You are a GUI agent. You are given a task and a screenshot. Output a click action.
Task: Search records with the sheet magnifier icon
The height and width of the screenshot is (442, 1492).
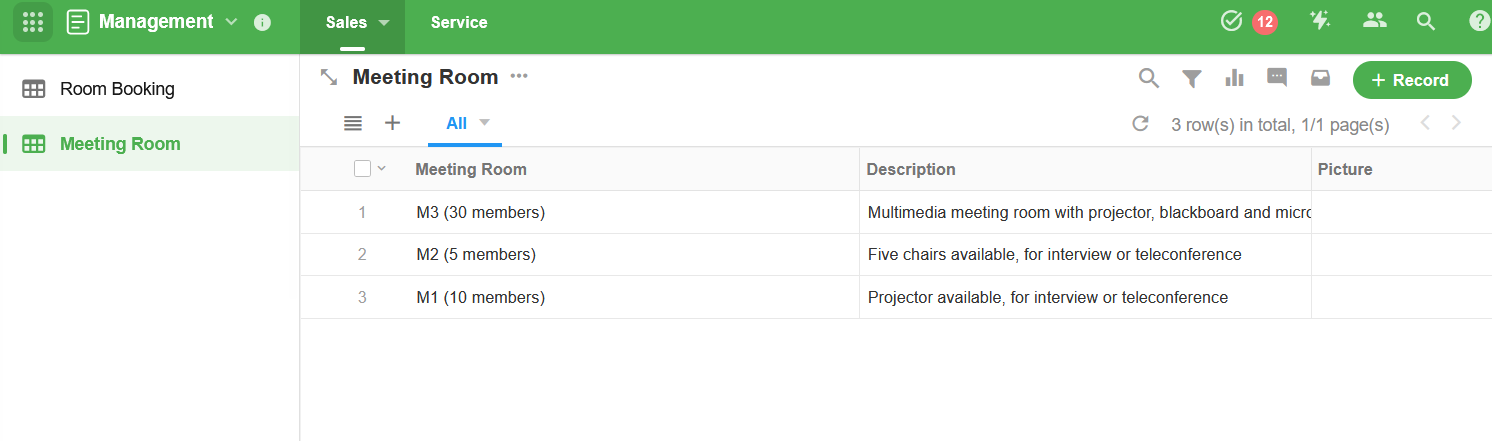tap(1149, 78)
